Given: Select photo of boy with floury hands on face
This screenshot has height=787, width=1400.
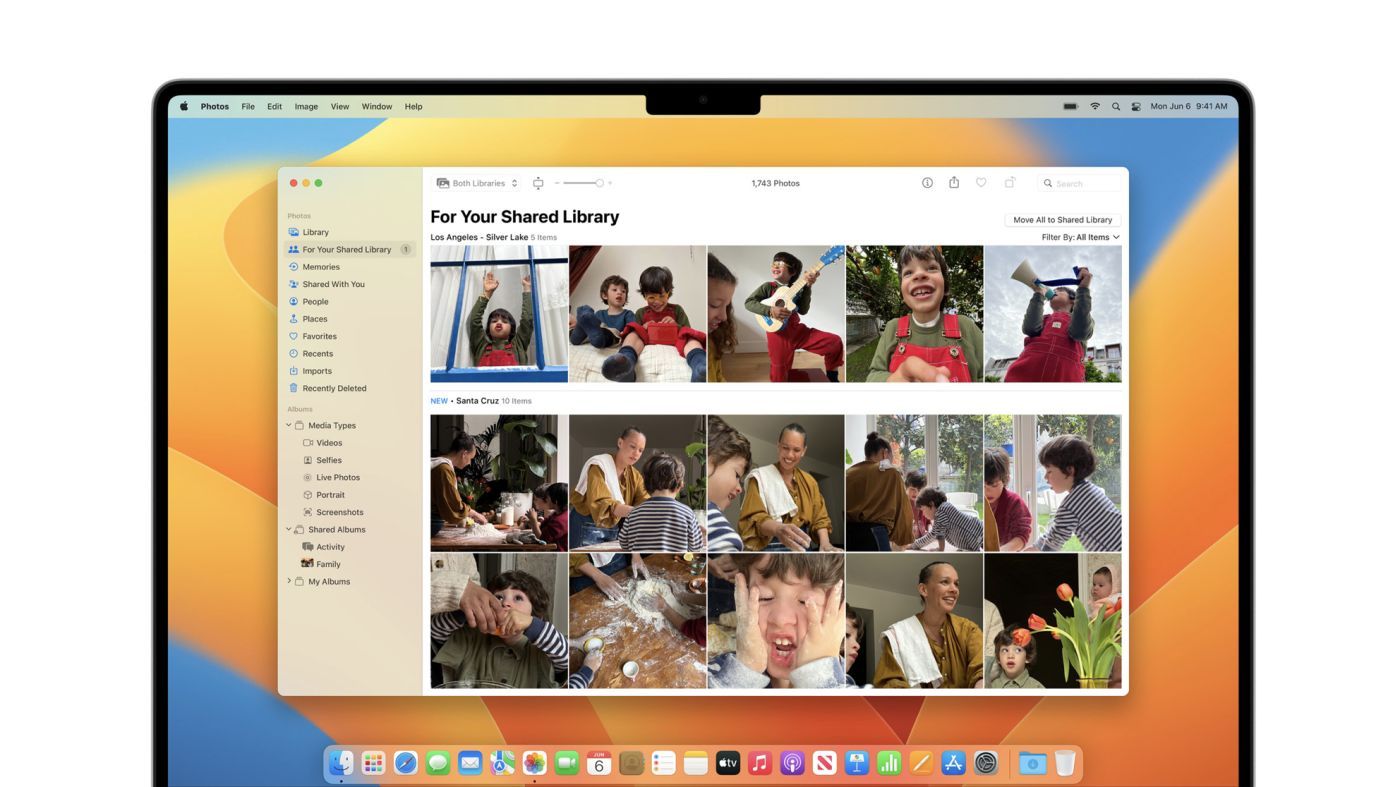Looking at the screenshot, I should coord(776,621).
